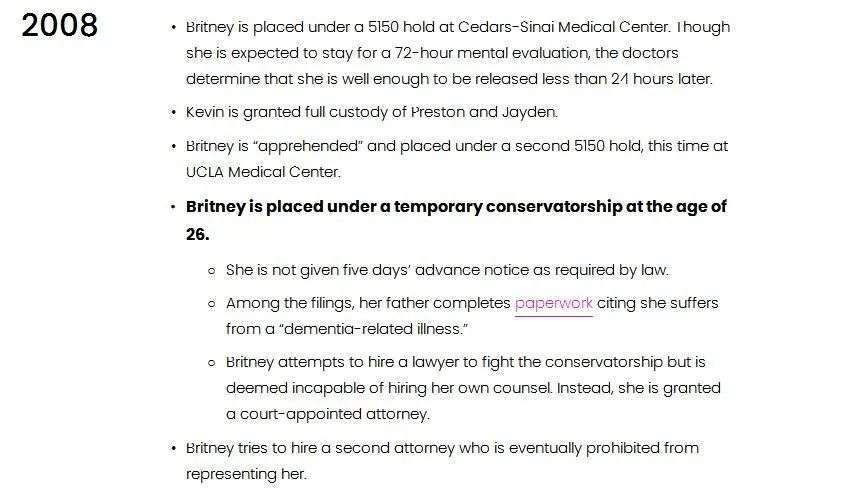Image resolution: width=846 pixels, height=492 pixels.
Task: Click the hollow bullet before "She is not given"
Action: pyautogui.click(x=211, y=270)
